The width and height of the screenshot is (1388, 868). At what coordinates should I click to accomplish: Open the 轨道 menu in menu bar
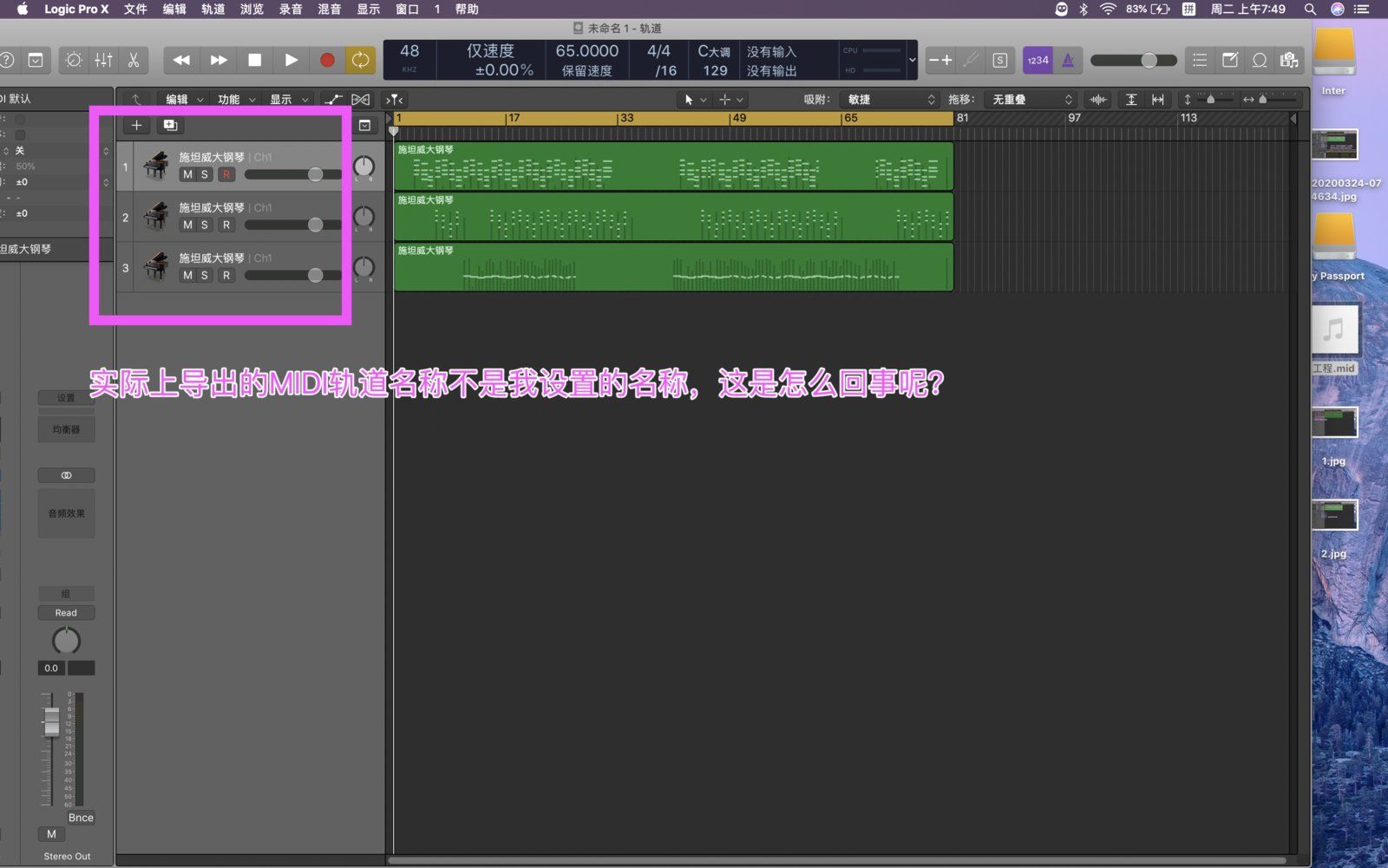pyautogui.click(x=213, y=9)
